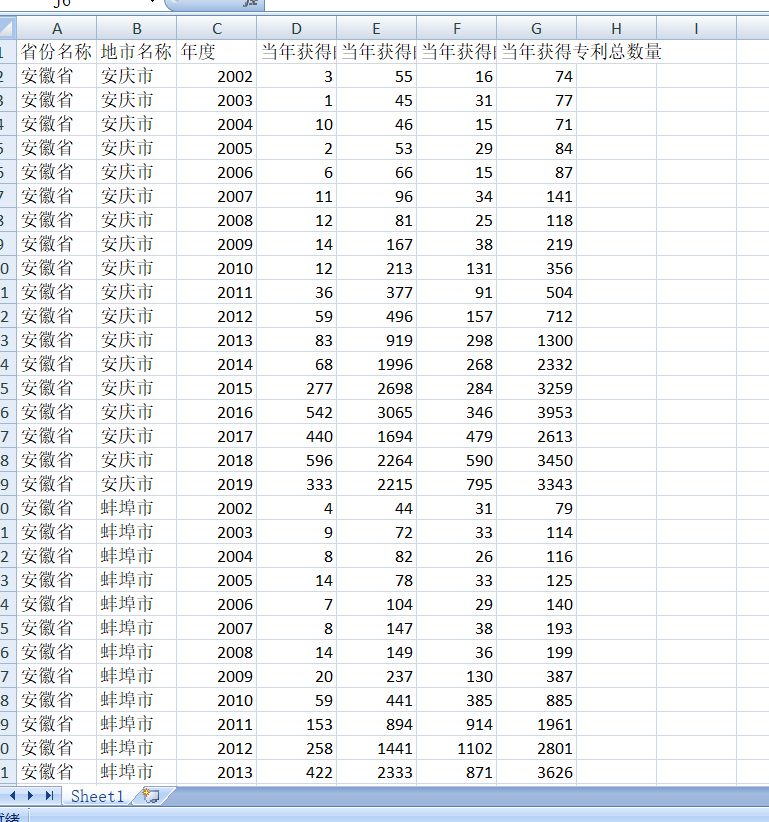The width and height of the screenshot is (769, 822).
Task: Select the cell containing 504
Action: click(536, 293)
